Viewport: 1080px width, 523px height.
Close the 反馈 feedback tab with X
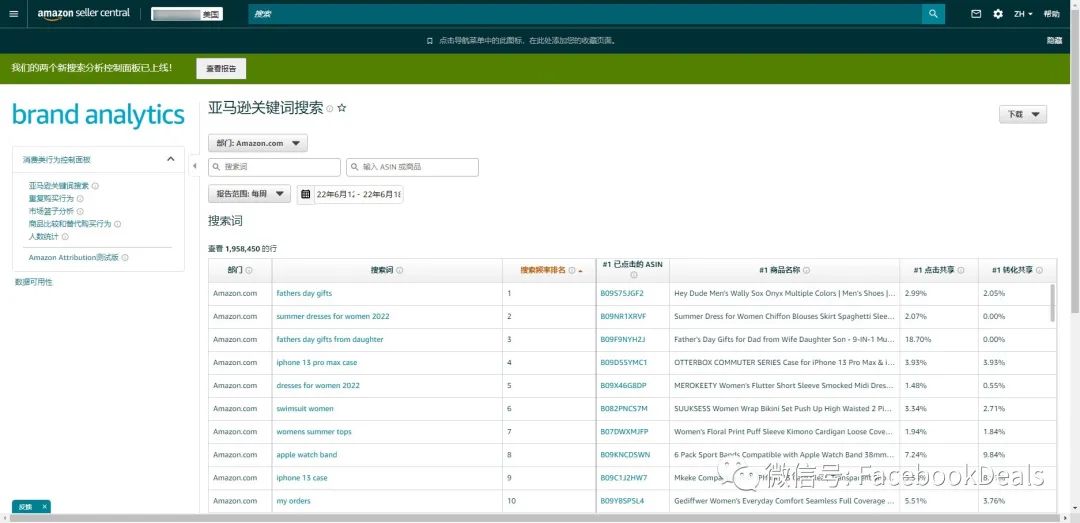tap(44, 506)
